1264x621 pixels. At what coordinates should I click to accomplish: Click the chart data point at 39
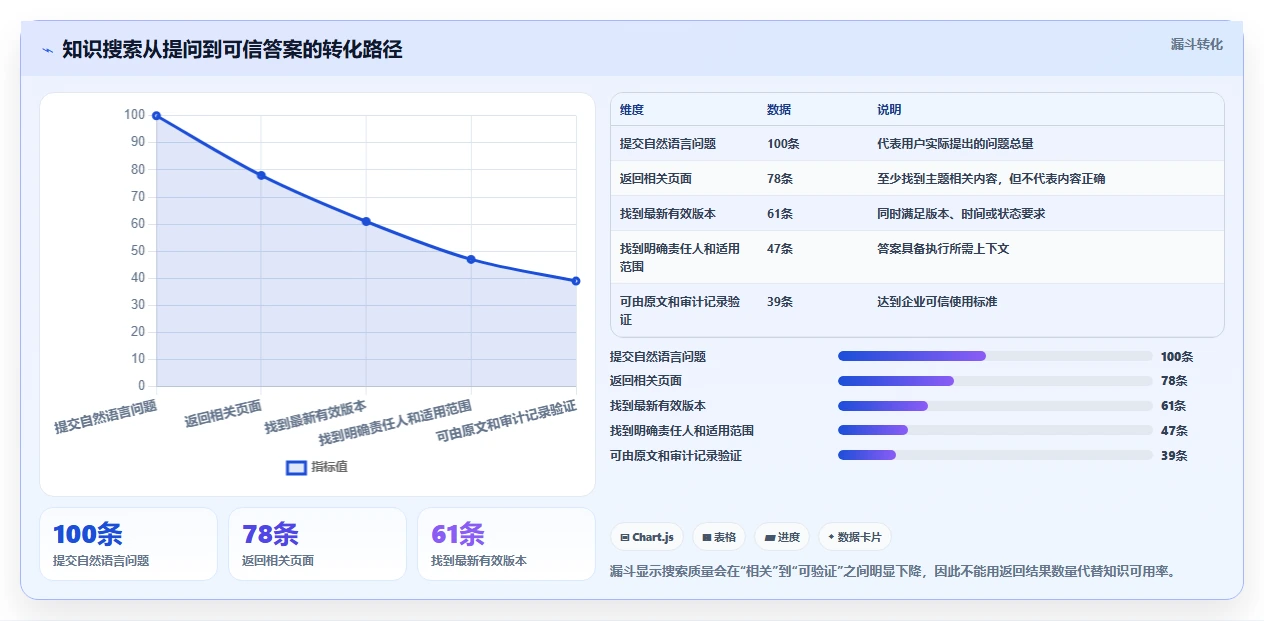[x=576, y=281]
